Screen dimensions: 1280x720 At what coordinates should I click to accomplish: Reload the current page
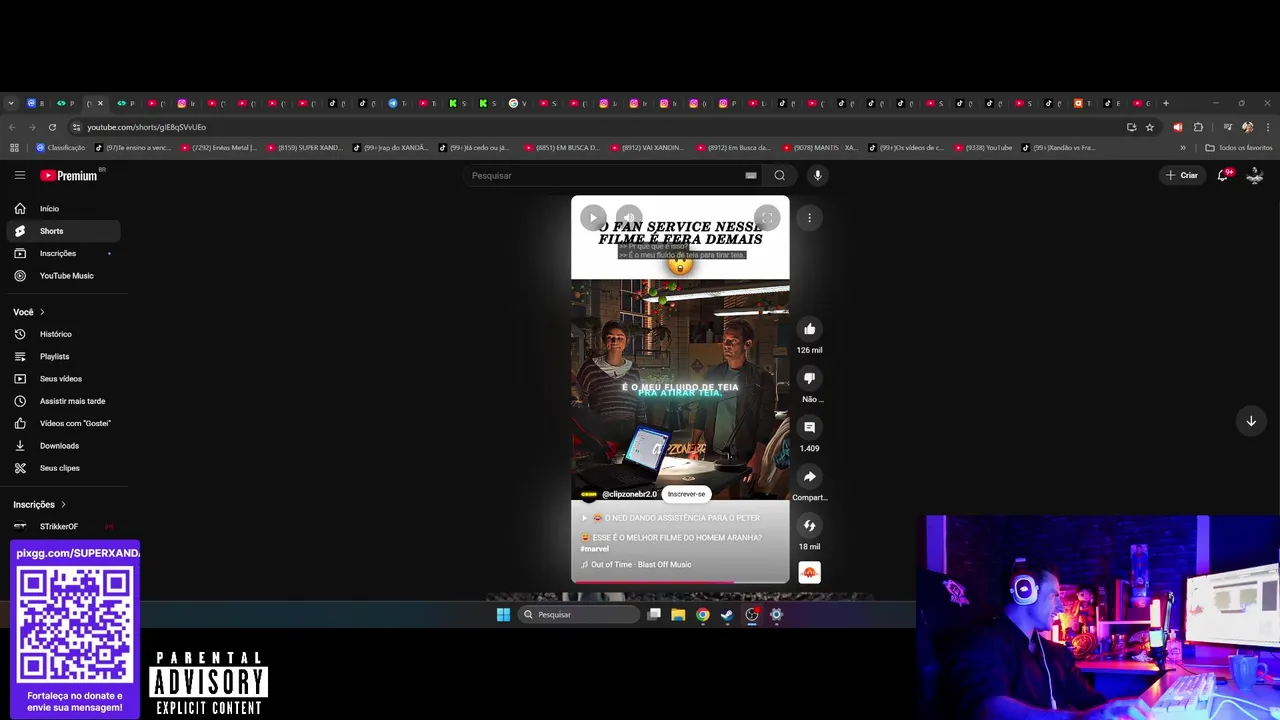52,127
